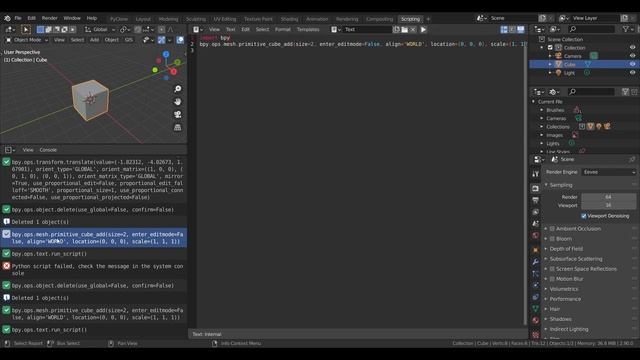Adjust the Render samples field

coord(608,197)
